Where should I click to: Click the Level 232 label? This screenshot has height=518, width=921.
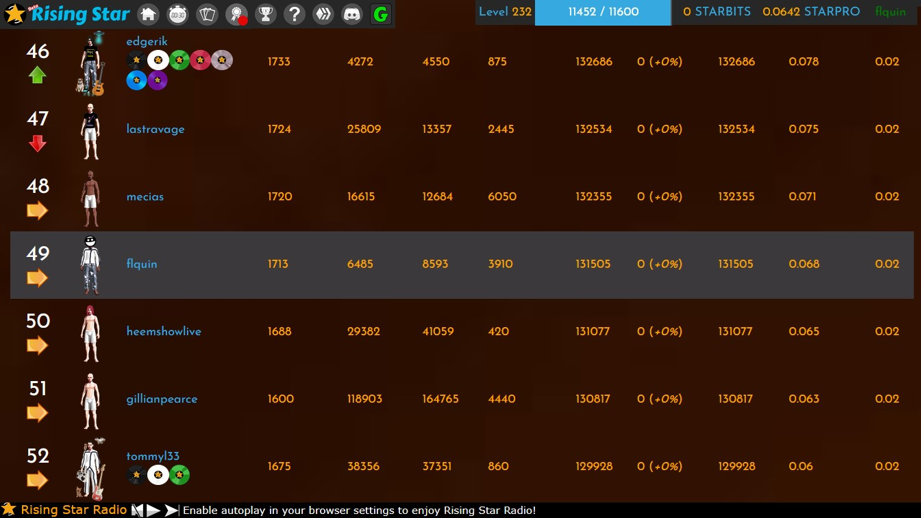(x=505, y=12)
